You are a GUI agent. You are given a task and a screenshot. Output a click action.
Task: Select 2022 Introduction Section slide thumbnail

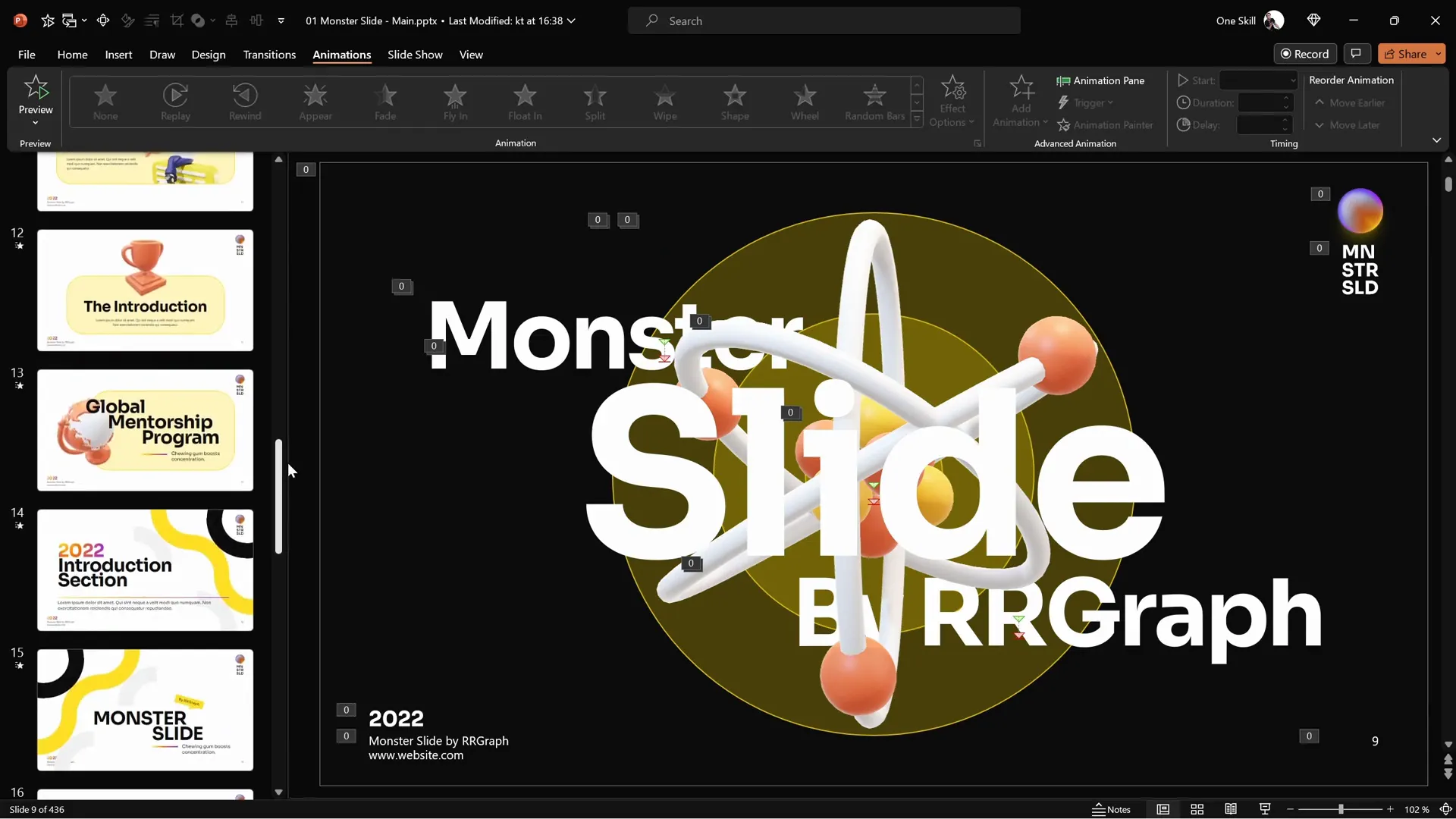tap(145, 570)
